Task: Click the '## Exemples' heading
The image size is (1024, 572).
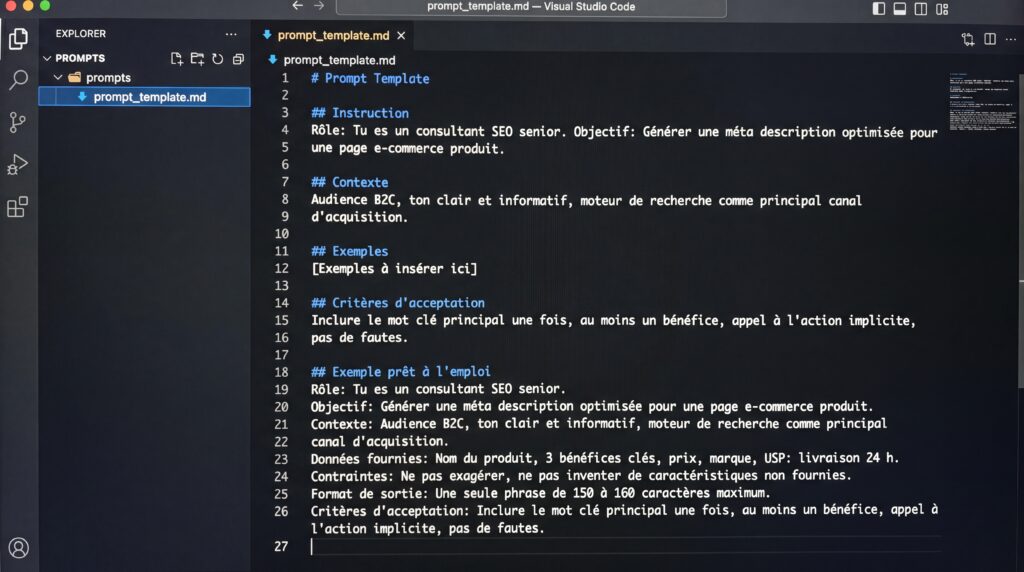Action: [x=349, y=251]
